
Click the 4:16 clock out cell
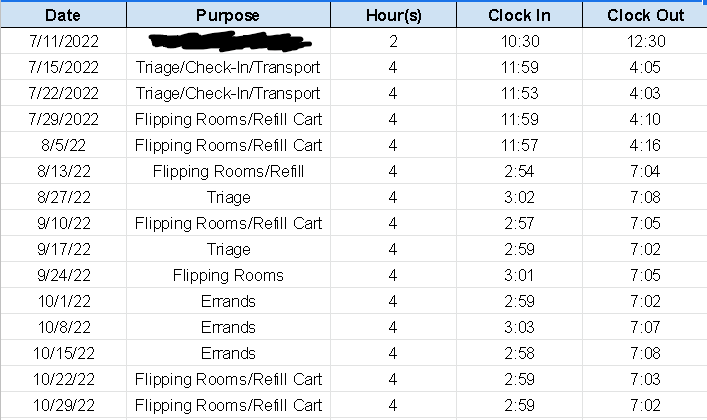pos(646,145)
